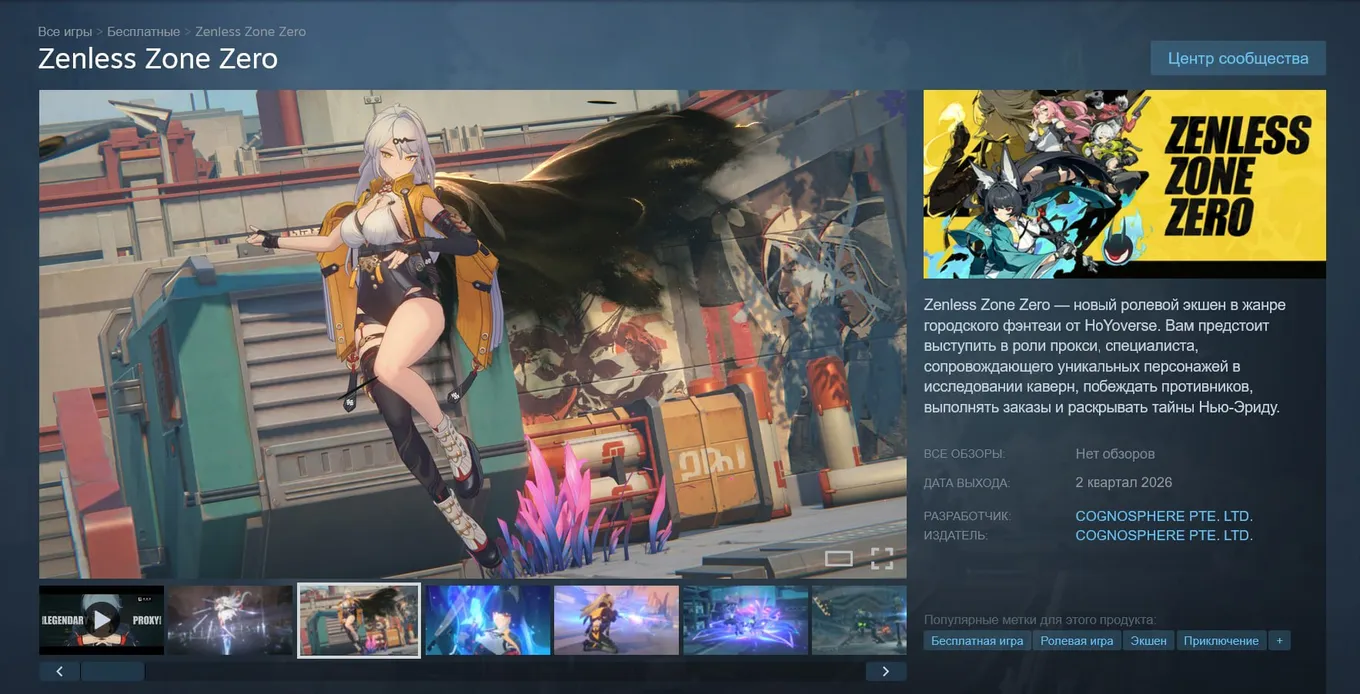Go to Все игры breadcrumb
Screen dimensions: 1360x694
pos(65,31)
